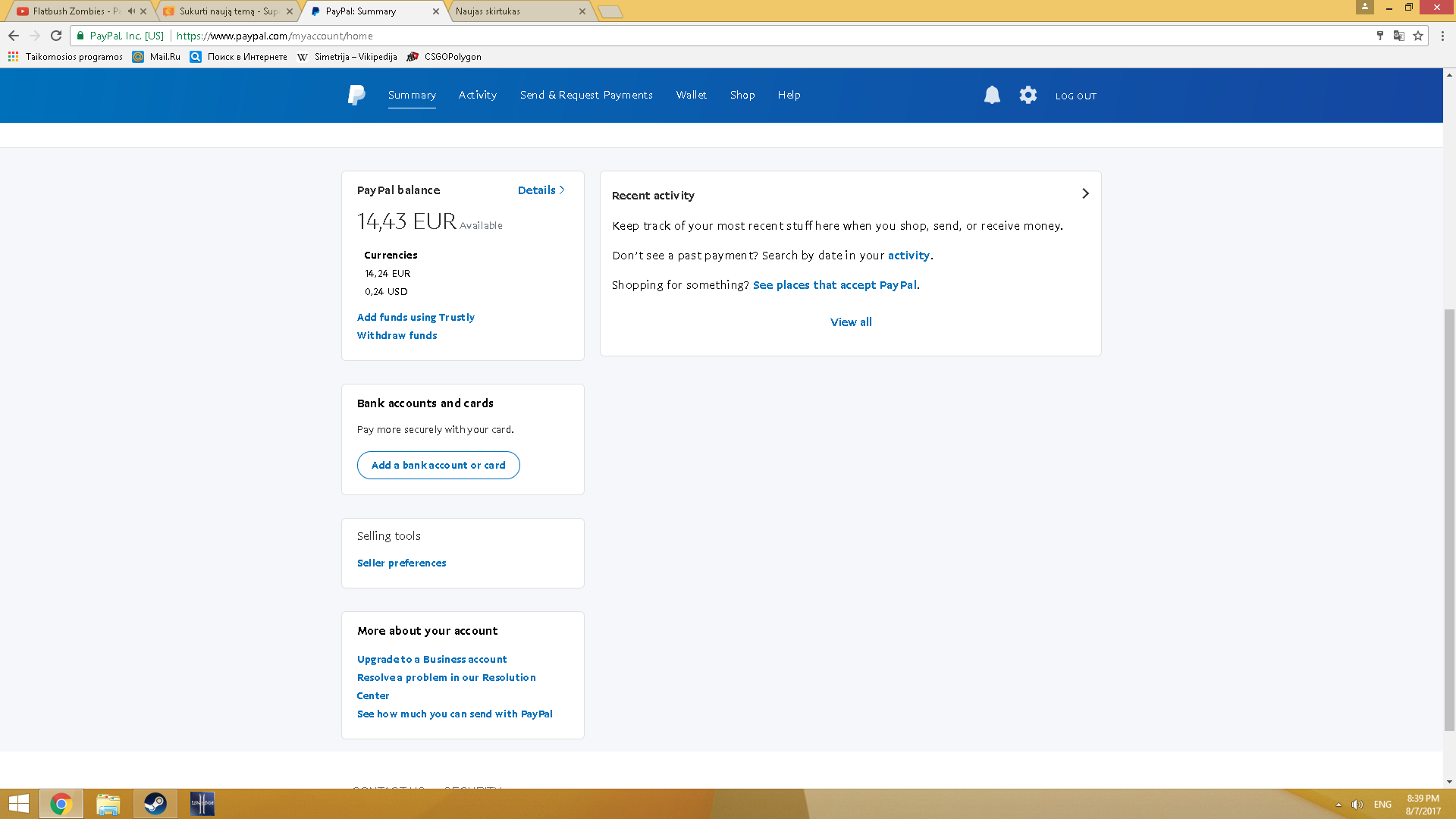The height and width of the screenshot is (819, 1456).
Task: Open Send & Request Payments
Action: point(586,95)
